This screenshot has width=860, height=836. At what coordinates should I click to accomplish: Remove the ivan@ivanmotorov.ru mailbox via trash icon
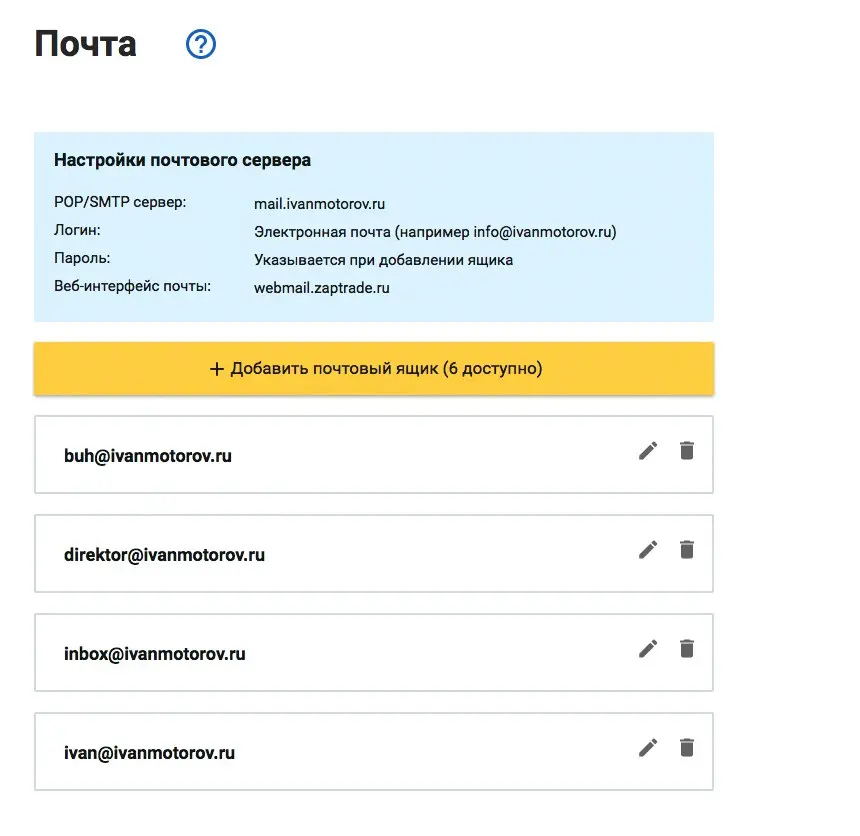(x=686, y=747)
